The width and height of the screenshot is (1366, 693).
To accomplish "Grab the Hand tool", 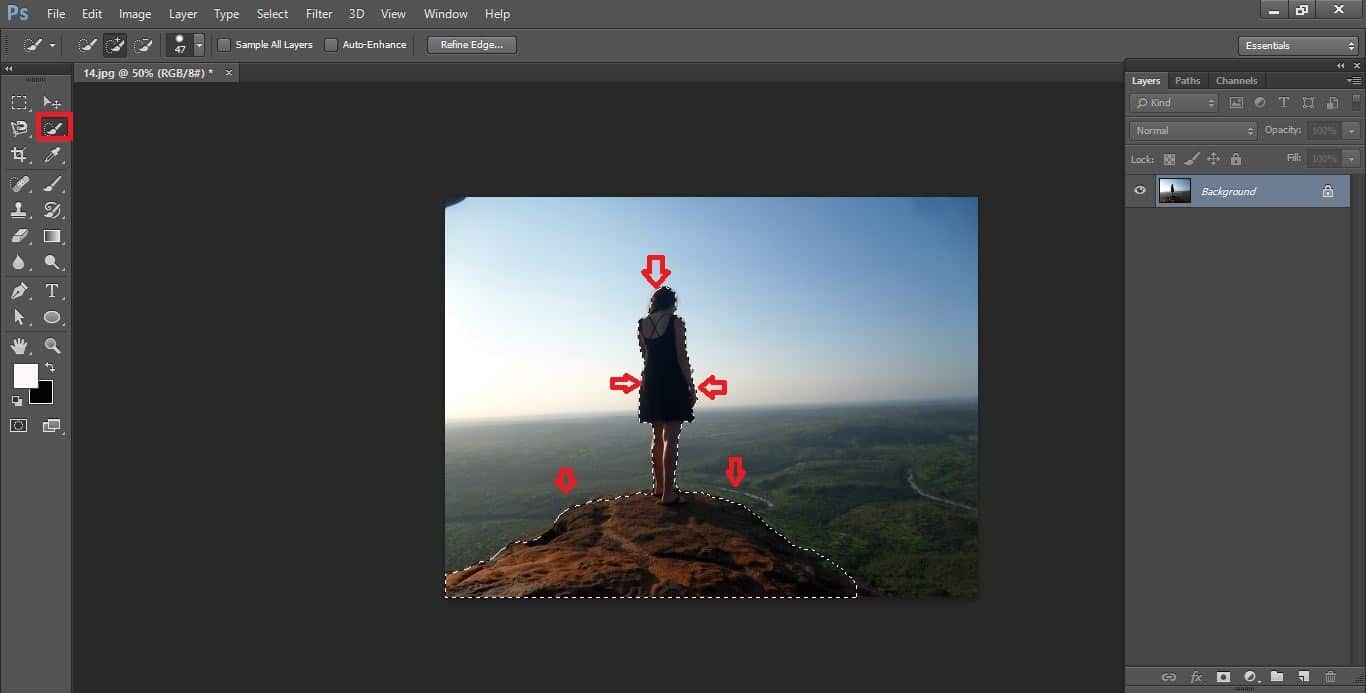I will tap(18, 345).
